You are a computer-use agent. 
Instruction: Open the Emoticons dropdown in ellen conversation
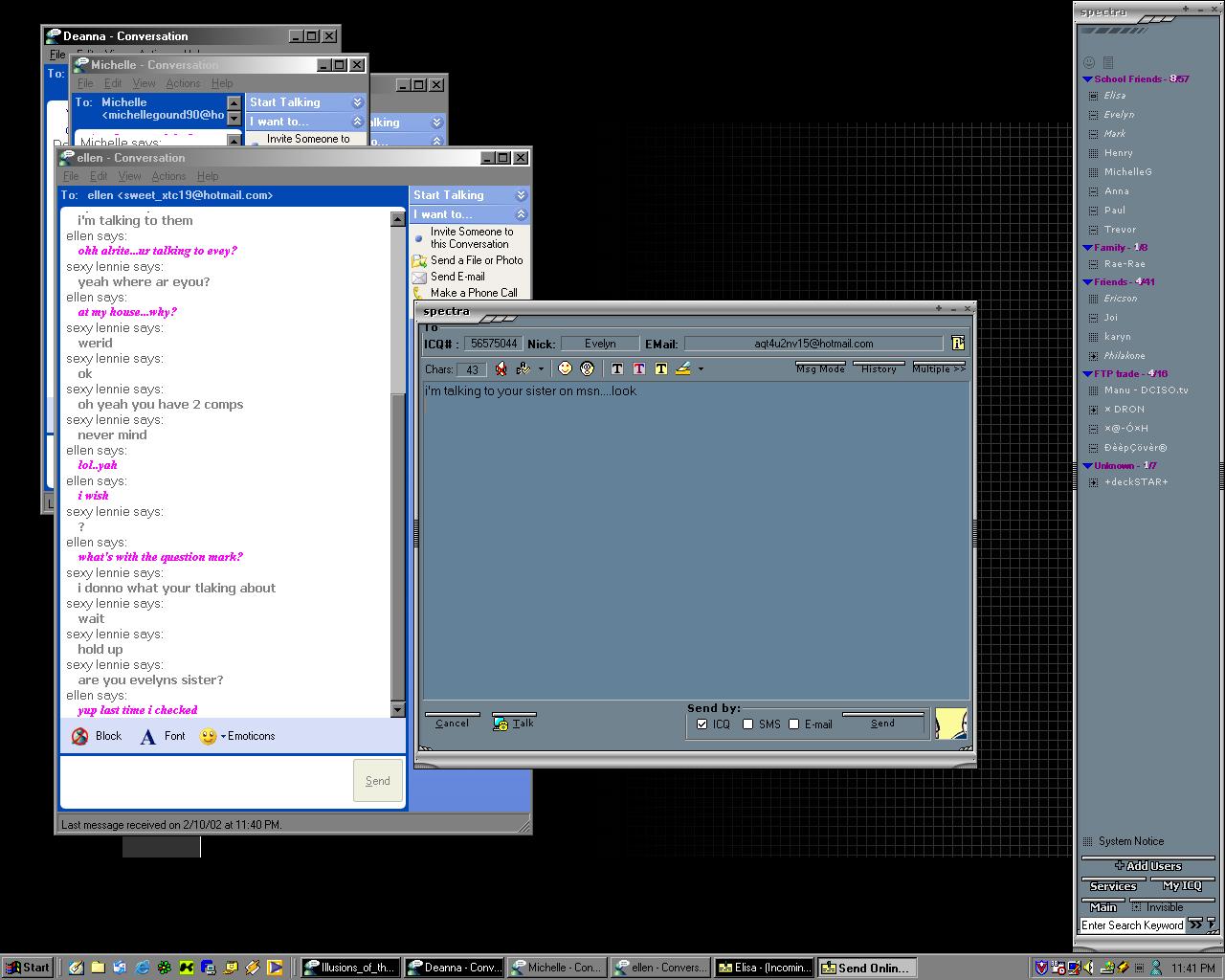click(x=237, y=736)
